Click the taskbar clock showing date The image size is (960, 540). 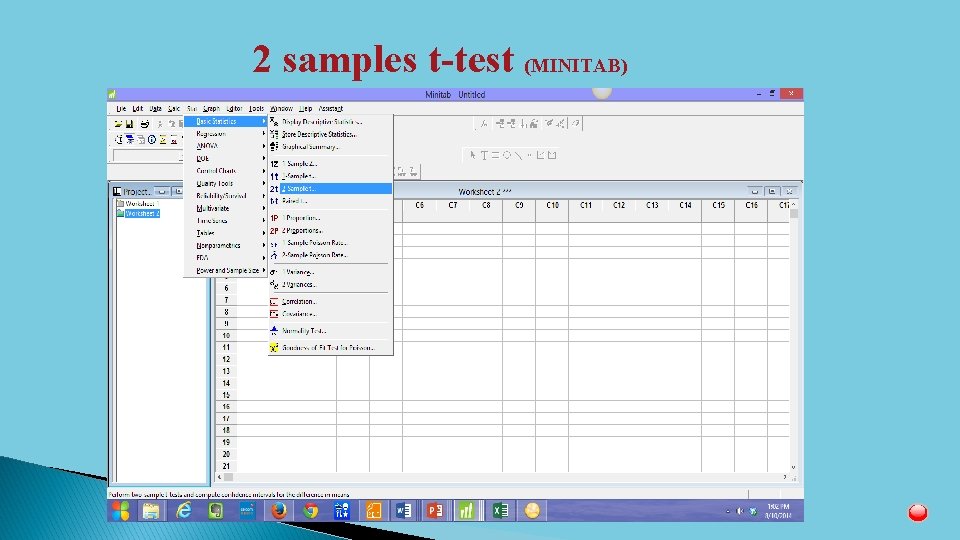778,511
